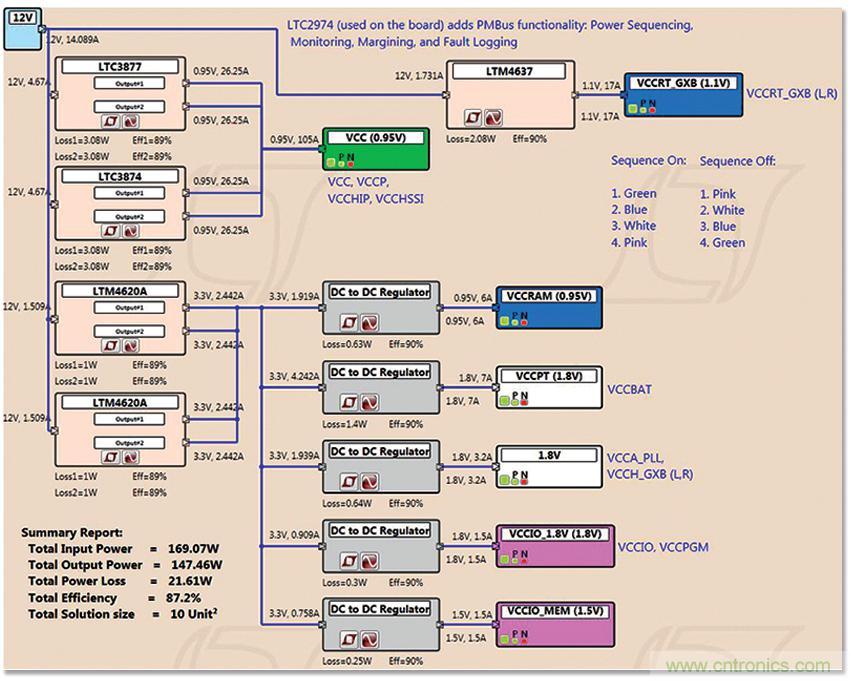Expand Output#2 on the LTC3874 block

click(x=129, y=216)
